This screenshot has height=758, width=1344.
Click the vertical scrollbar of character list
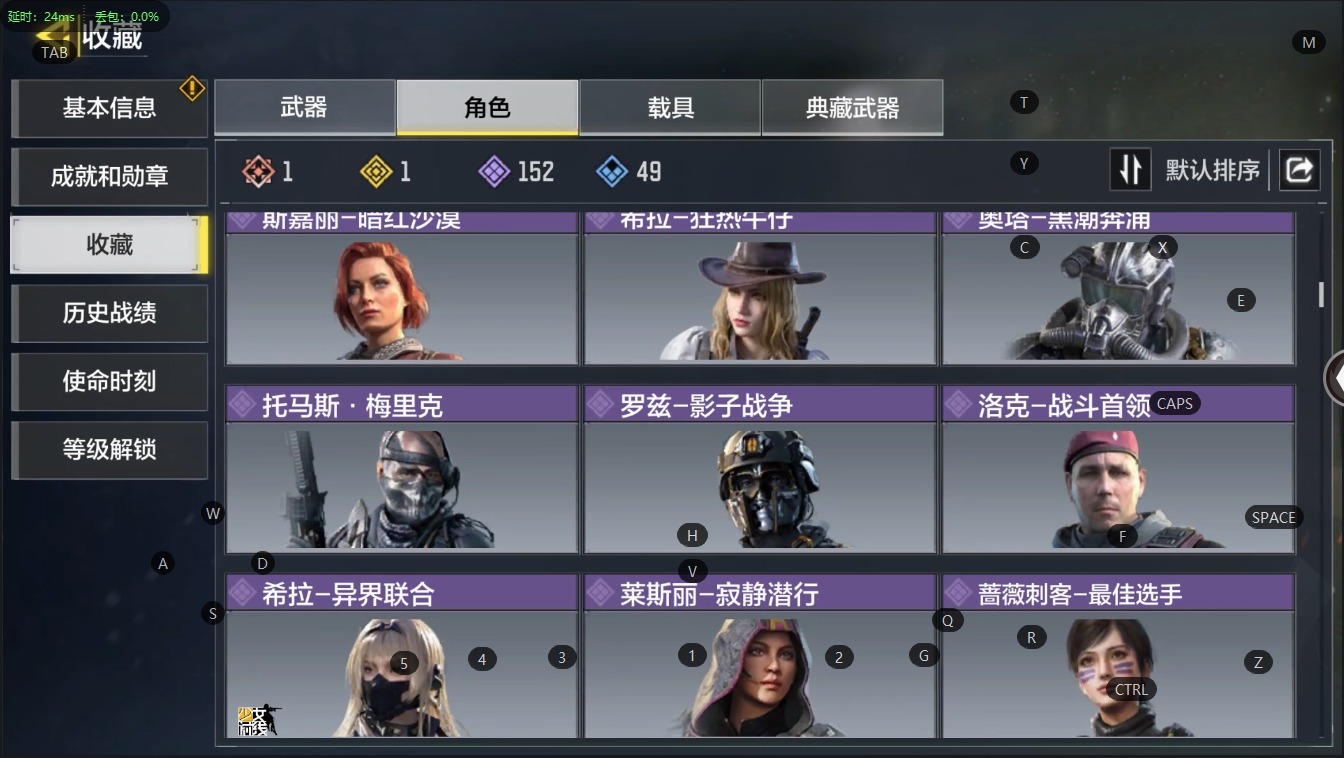(1321, 295)
